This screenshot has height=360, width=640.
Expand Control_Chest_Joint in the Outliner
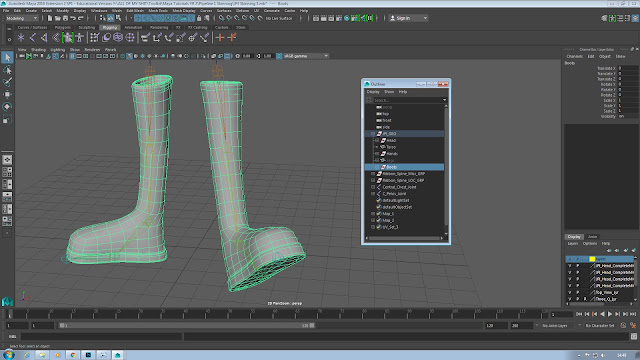tap(373, 187)
